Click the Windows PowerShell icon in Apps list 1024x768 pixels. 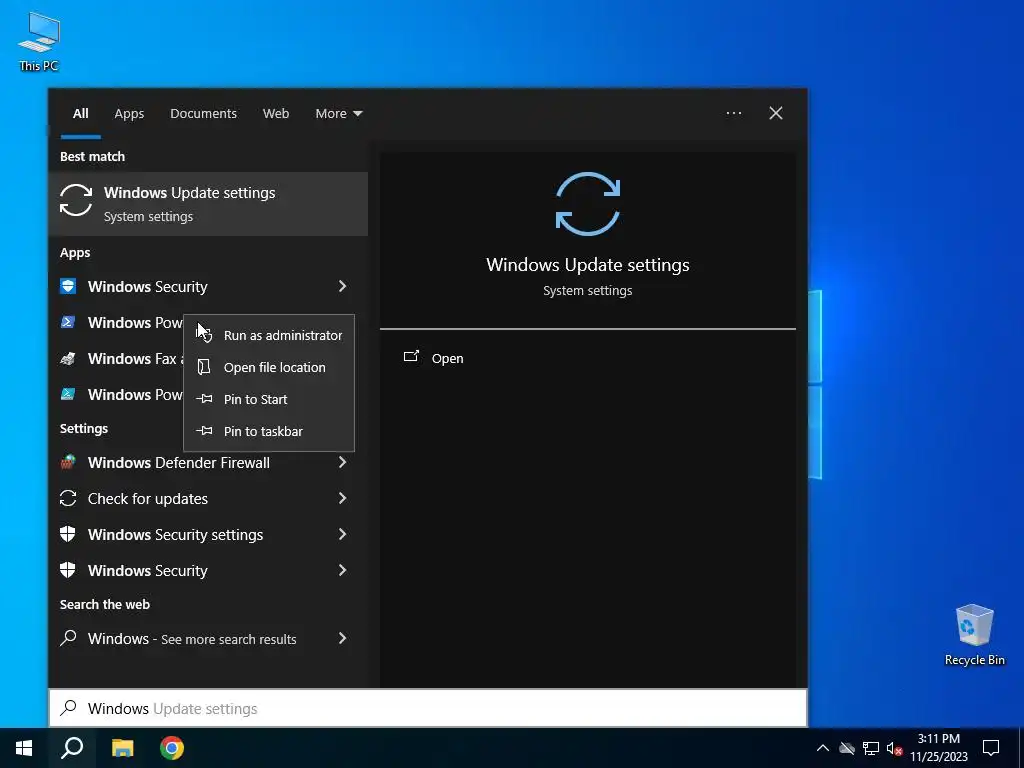click(x=68, y=322)
